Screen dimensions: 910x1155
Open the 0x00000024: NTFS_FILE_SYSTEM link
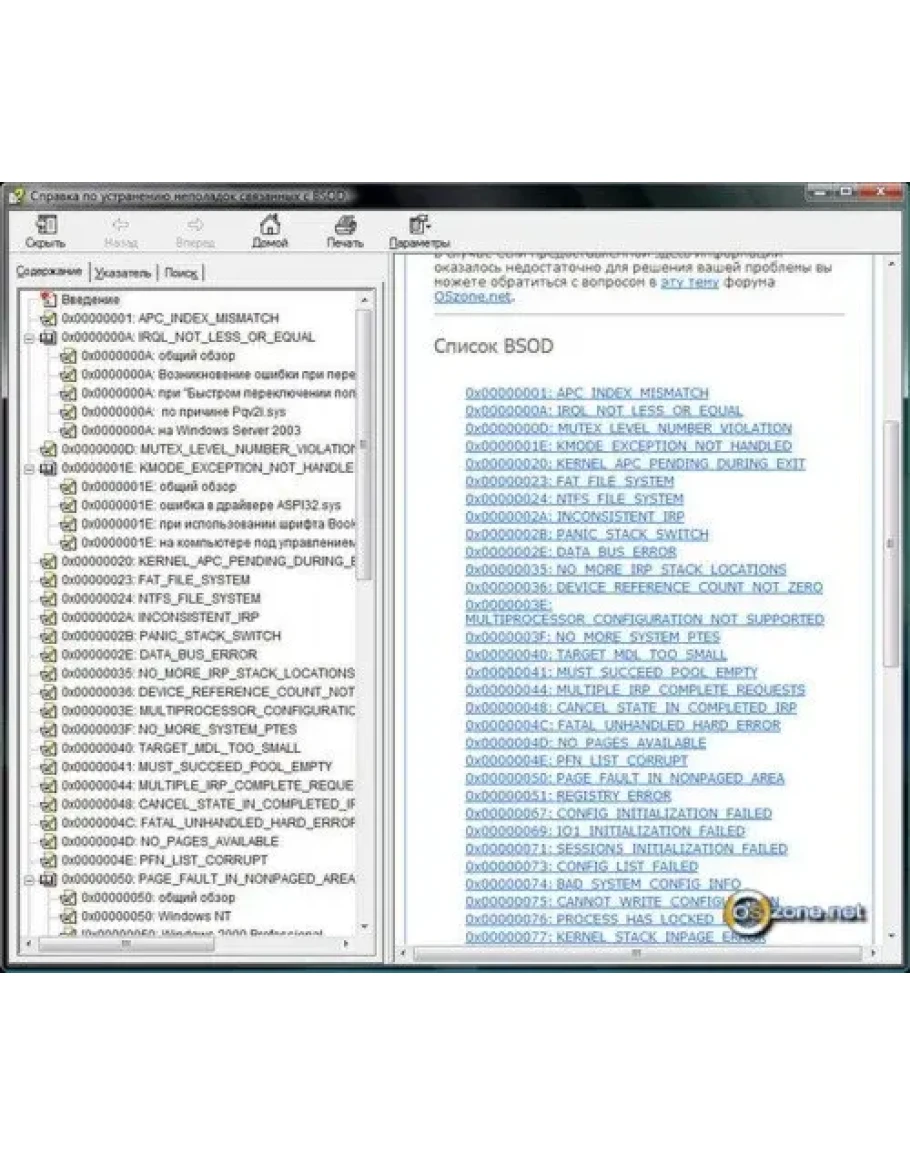coord(574,499)
